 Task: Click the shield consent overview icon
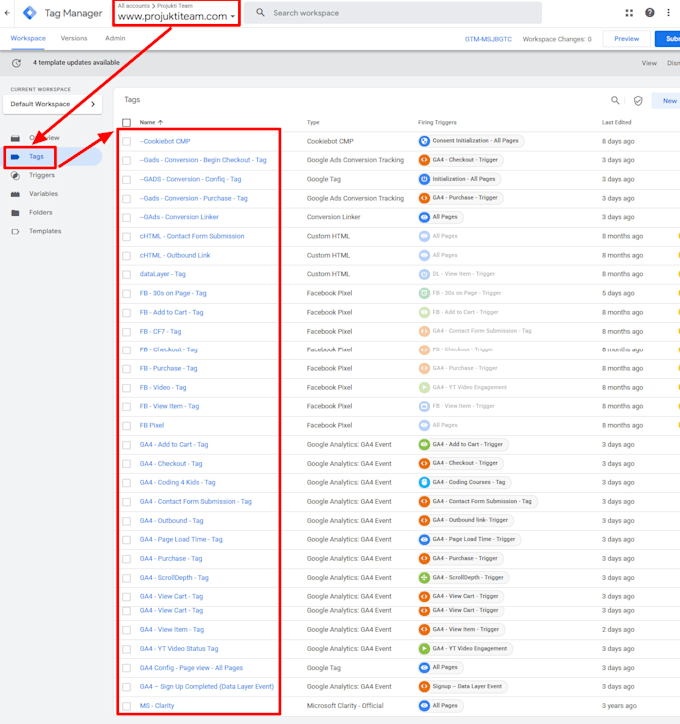[x=638, y=101]
